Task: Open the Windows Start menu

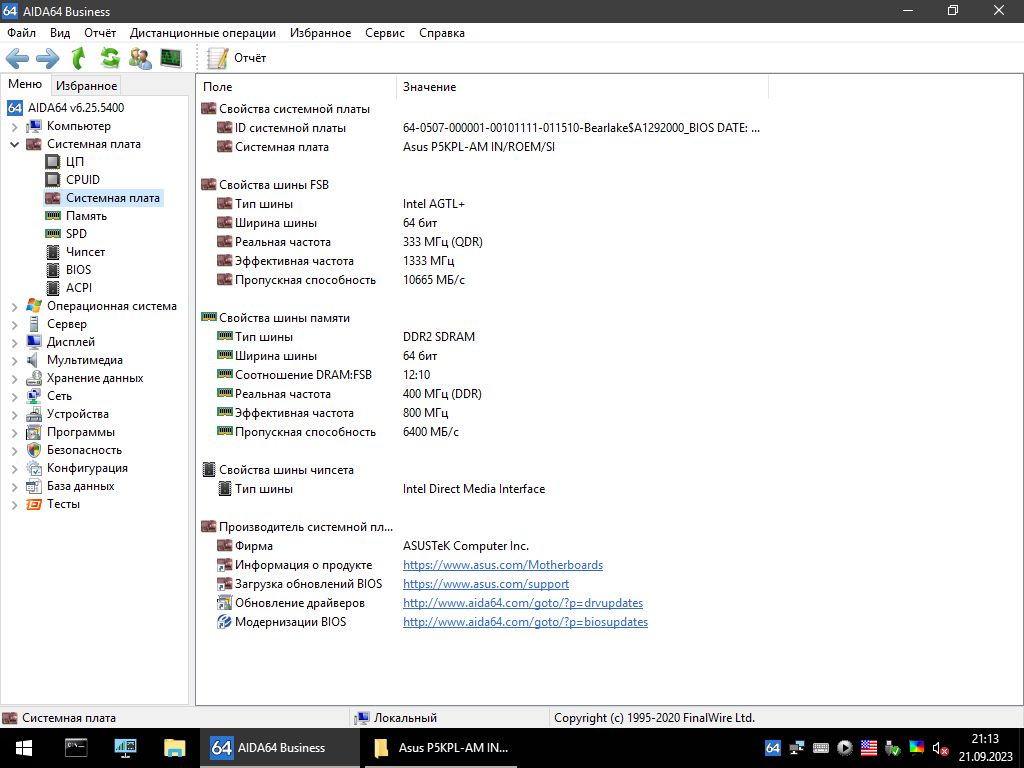Action: point(24,748)
